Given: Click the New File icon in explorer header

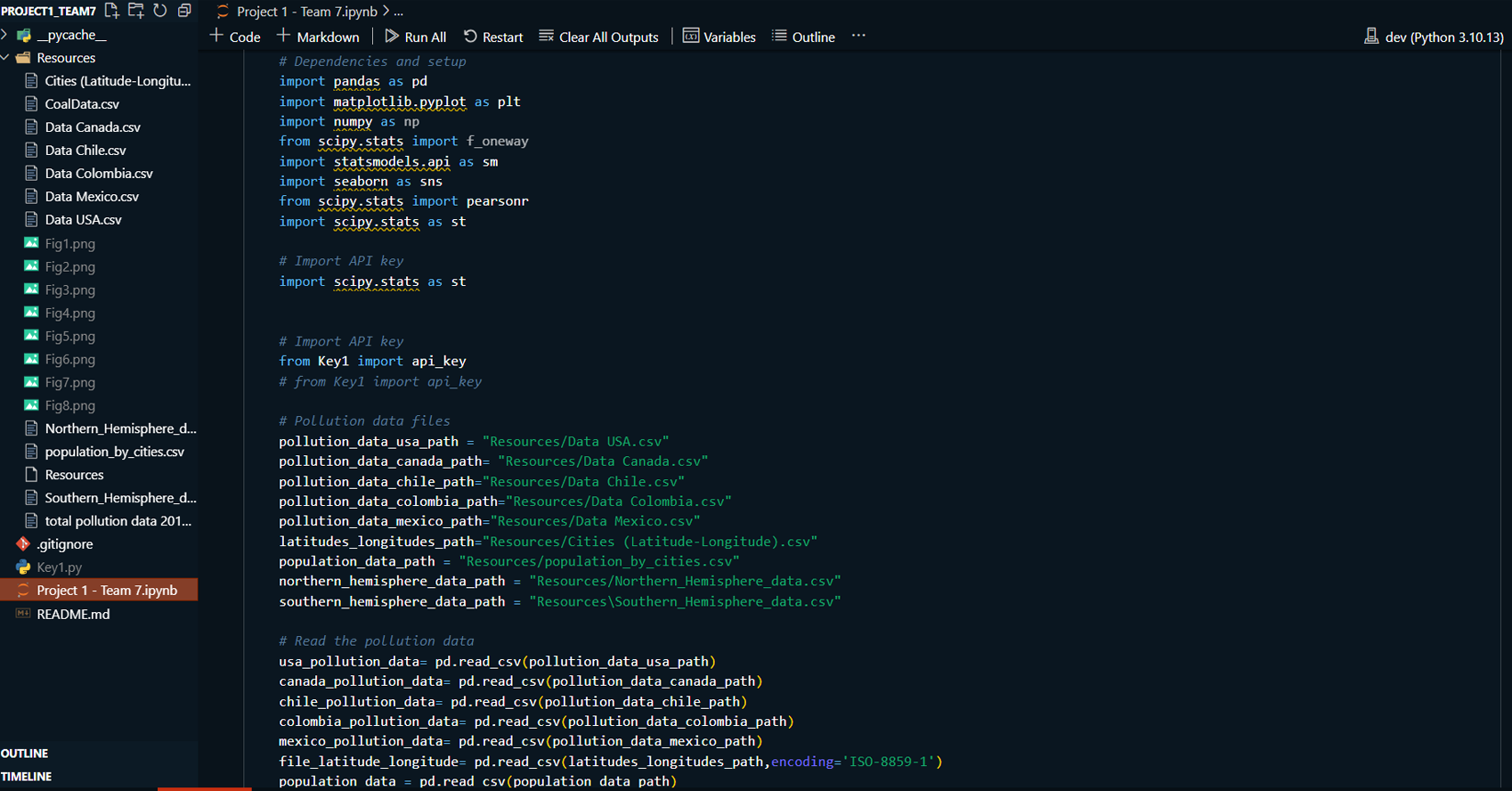Looking at the screenshot, I should (111, 11).
